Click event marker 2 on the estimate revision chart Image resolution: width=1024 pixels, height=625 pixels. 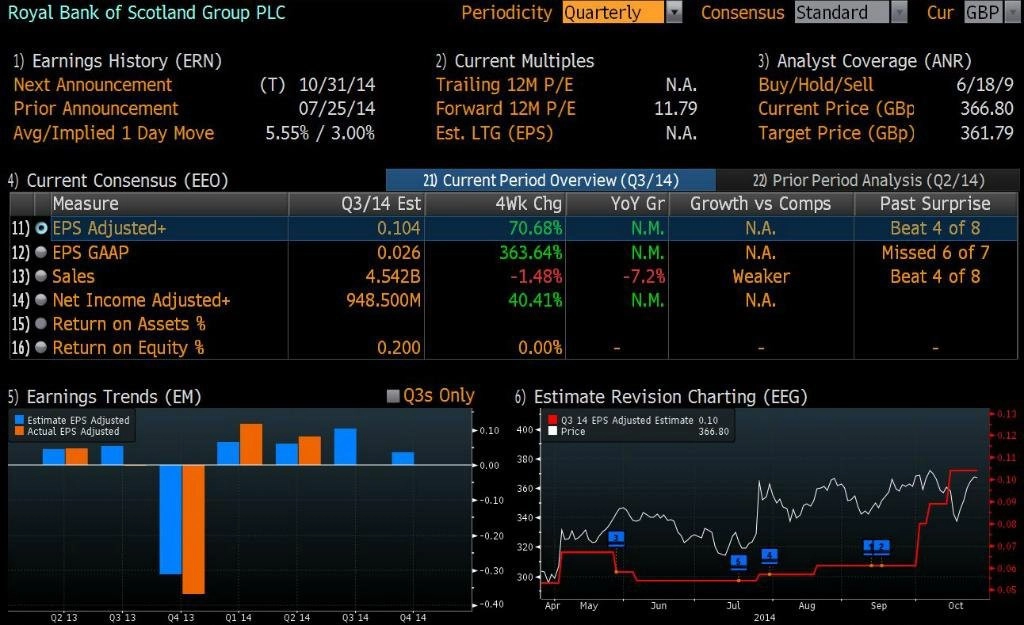(x=882, y=546)
